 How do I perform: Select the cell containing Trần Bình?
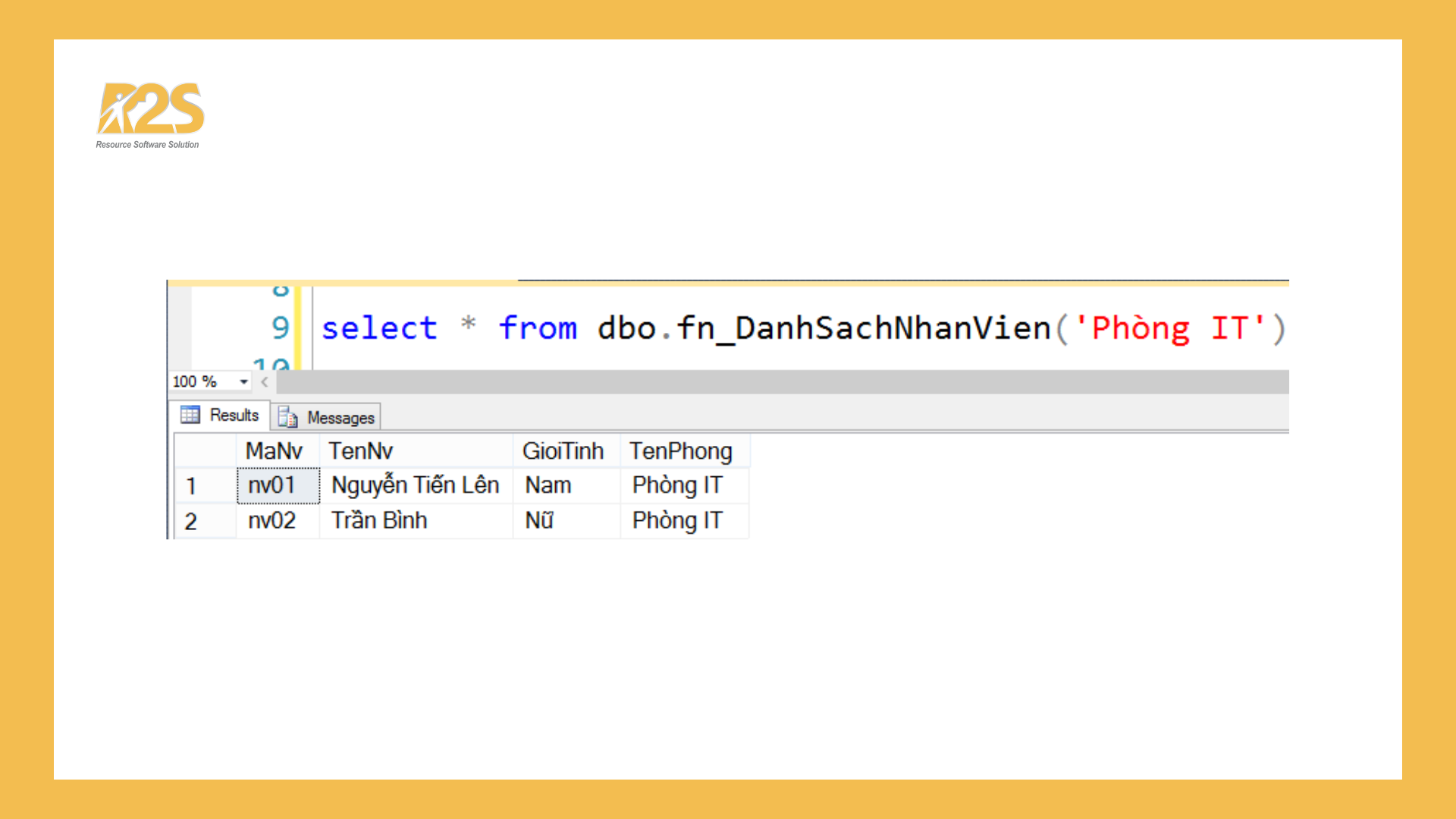click(x=379, y=520)
